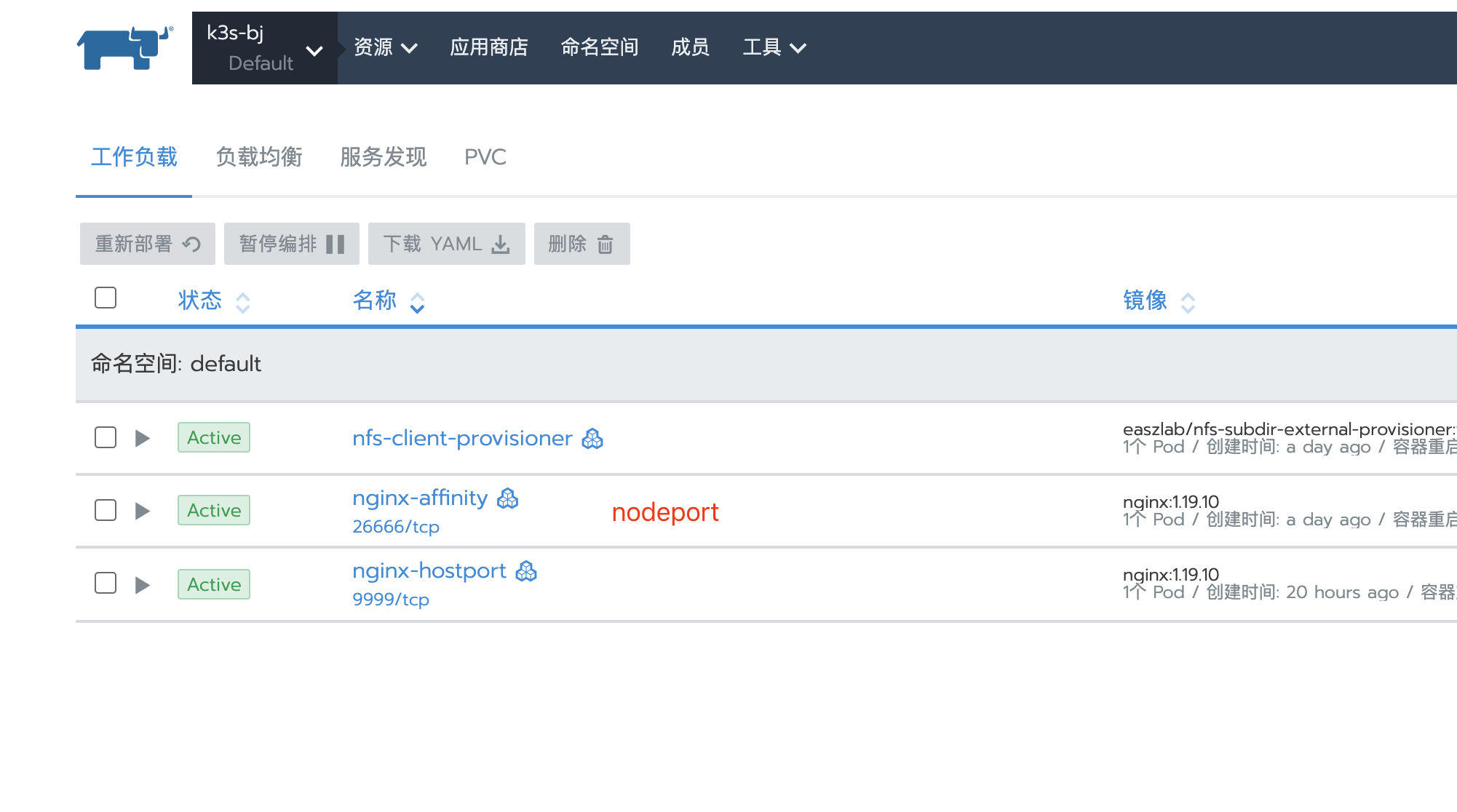1457x812 pixels.
Task: Click the Rancher logo icon
Action: 125,48
